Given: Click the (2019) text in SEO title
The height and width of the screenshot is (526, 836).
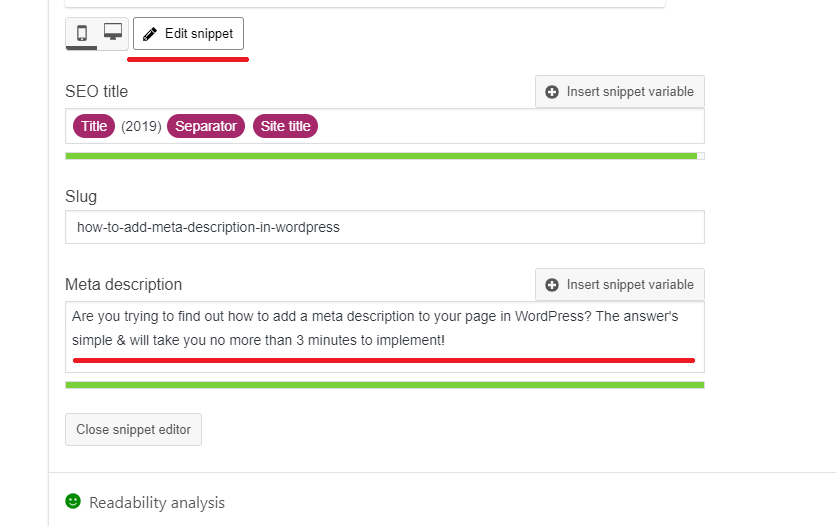Looking at the screenshot, I should pyautogui.click(x=141, y=126).
